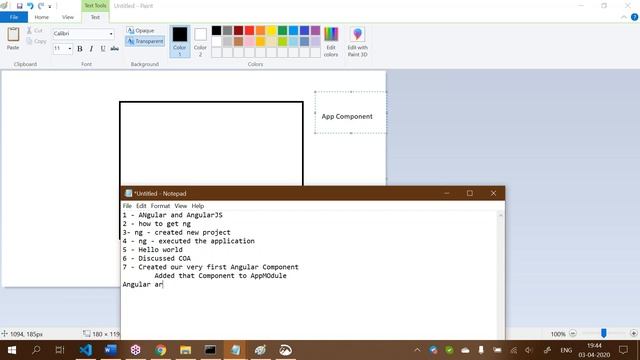Pick the purple color swatch in top row
640x360 pixels.
[316, 30]
